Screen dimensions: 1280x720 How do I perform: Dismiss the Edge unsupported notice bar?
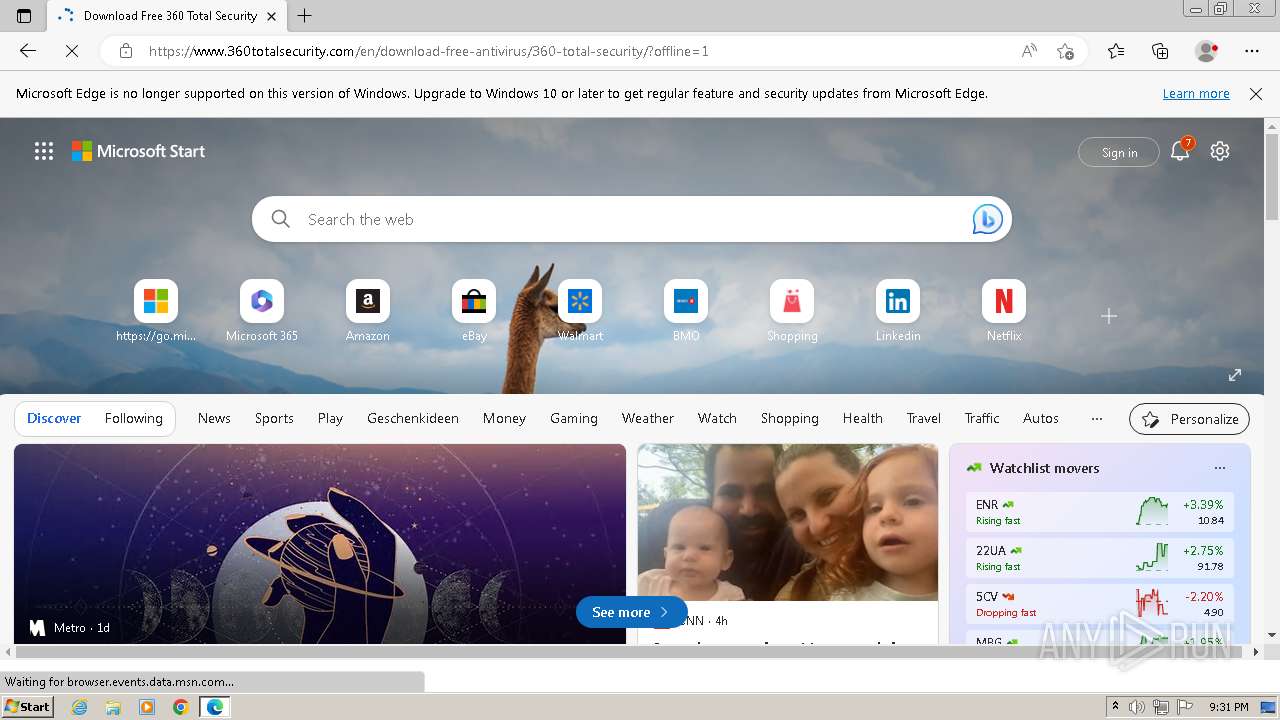tap(1256, 94)
